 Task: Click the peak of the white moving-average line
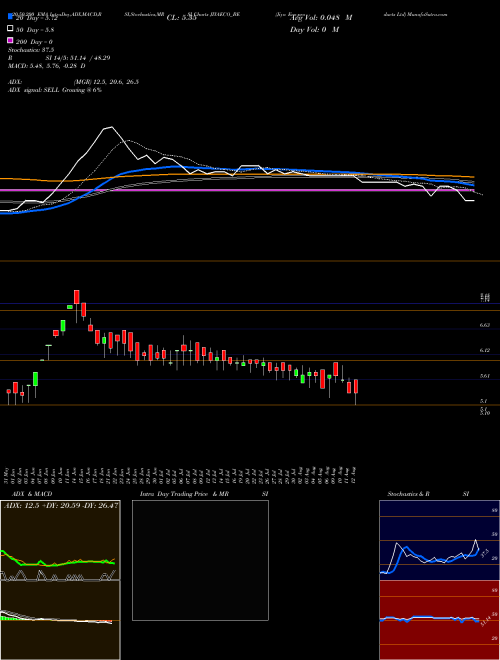point(110,127)
